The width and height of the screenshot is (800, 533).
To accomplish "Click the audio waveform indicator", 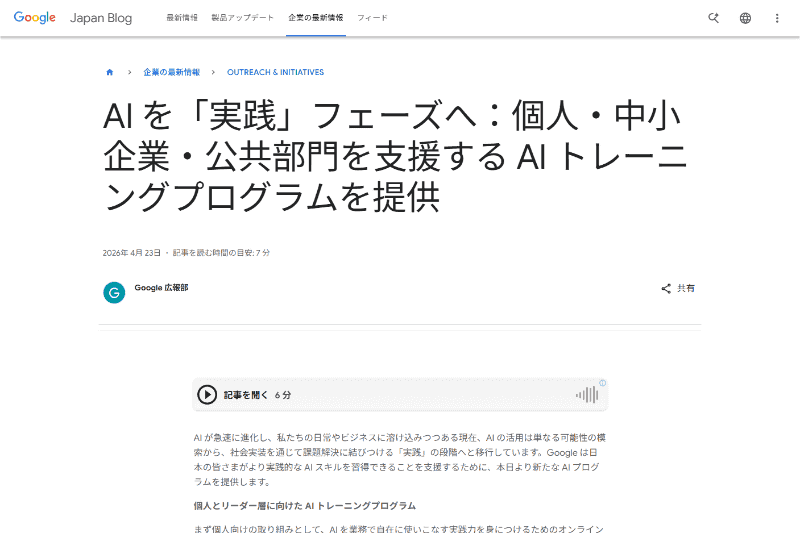I will point(587,395).
